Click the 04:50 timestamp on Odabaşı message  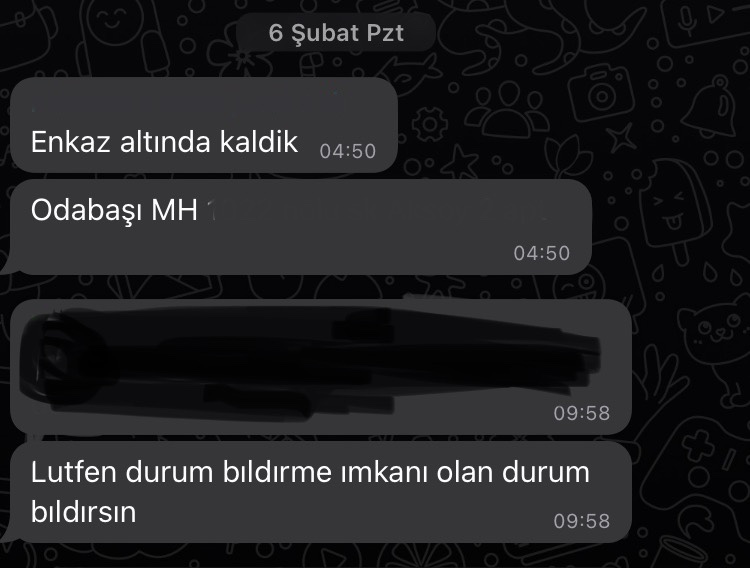click(x=541, y=253)
